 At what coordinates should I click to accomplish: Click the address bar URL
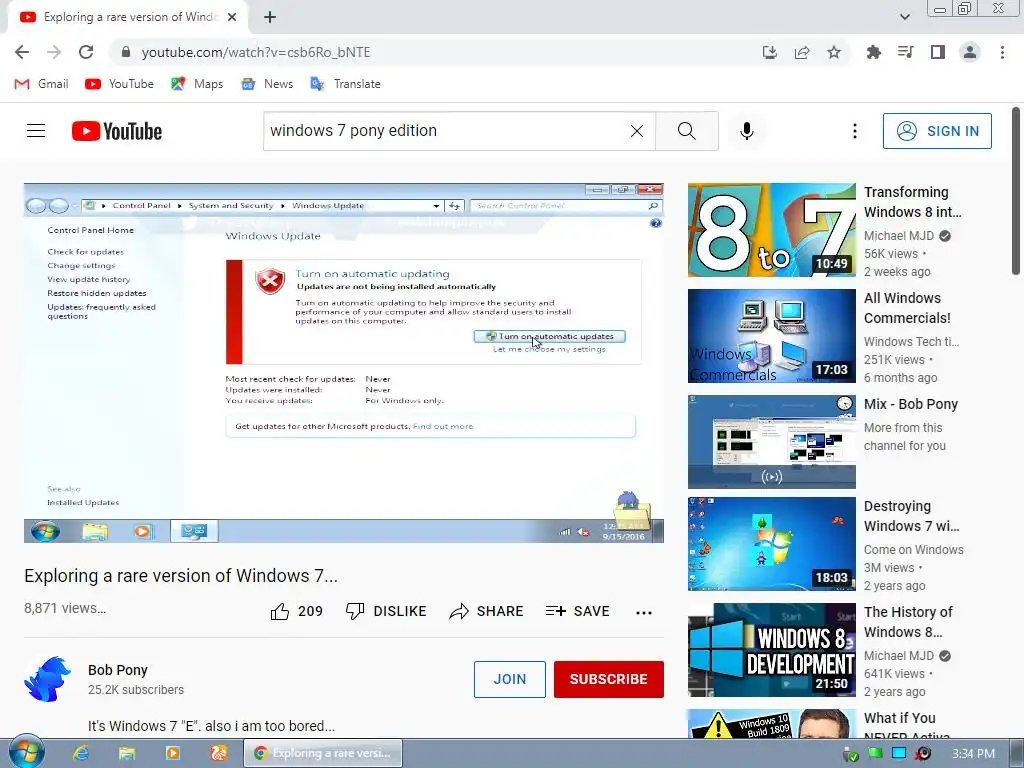click(x=256, y=52)
